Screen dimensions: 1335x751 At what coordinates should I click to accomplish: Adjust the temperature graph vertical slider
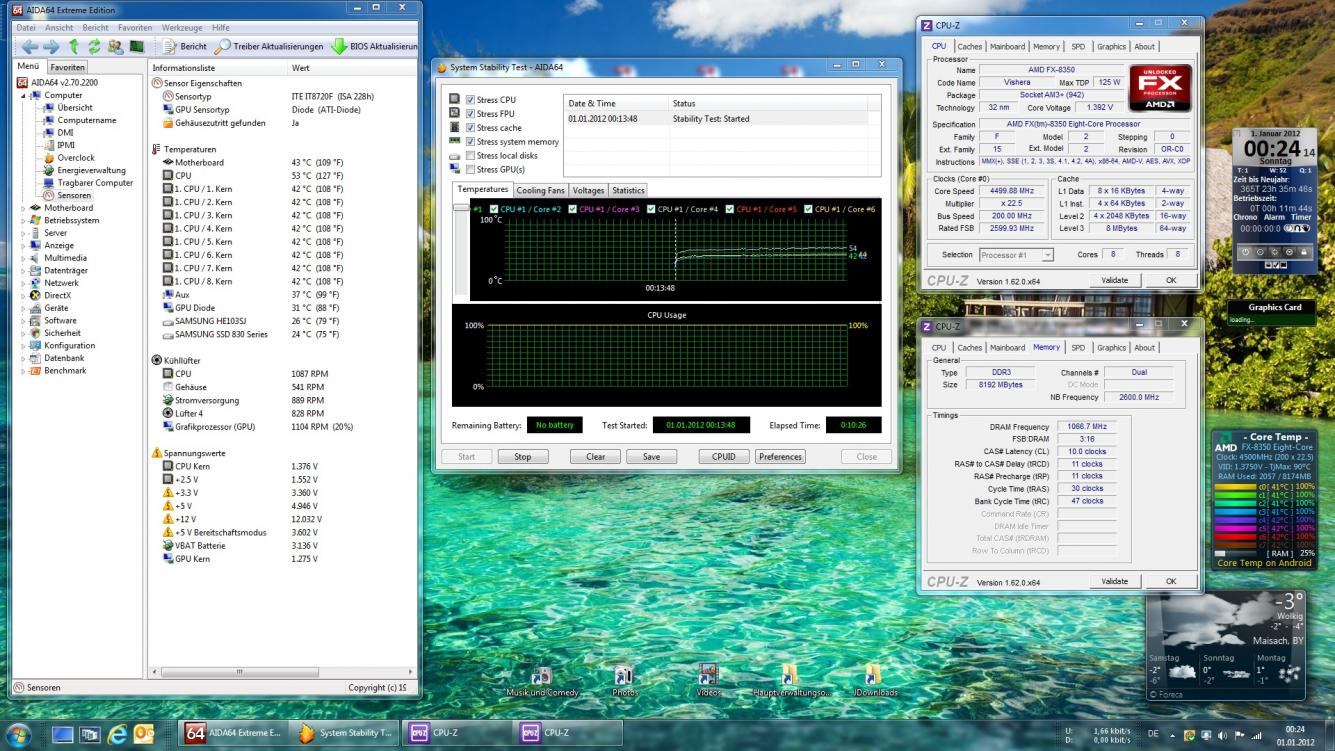(460, 208)
